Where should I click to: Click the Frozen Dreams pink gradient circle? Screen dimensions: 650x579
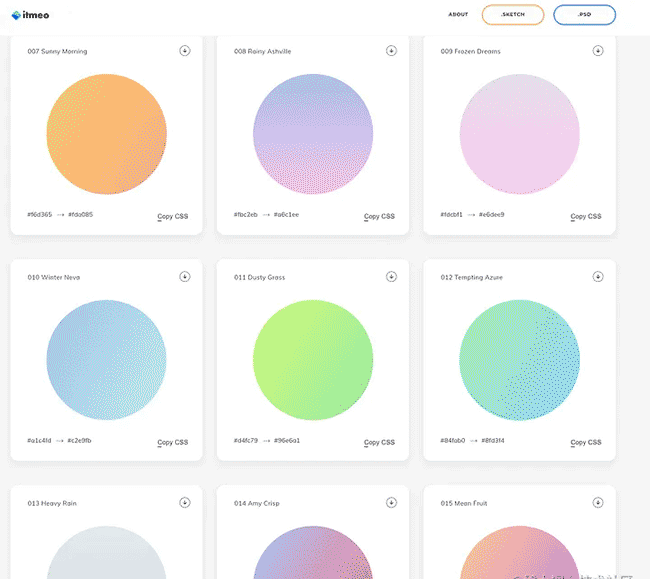coord(519,134)
